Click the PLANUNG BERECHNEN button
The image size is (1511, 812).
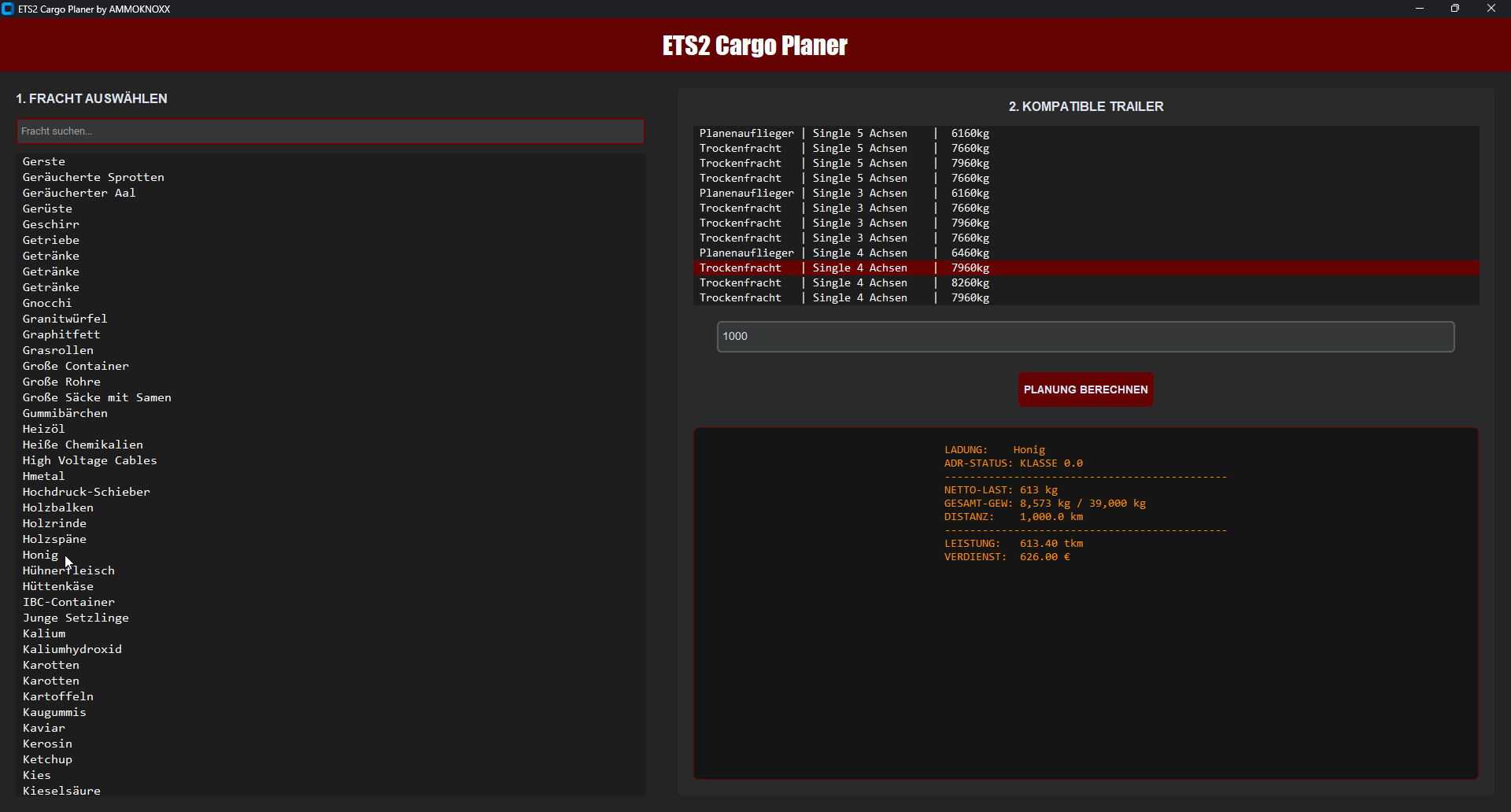click(x=1085, y=389)
